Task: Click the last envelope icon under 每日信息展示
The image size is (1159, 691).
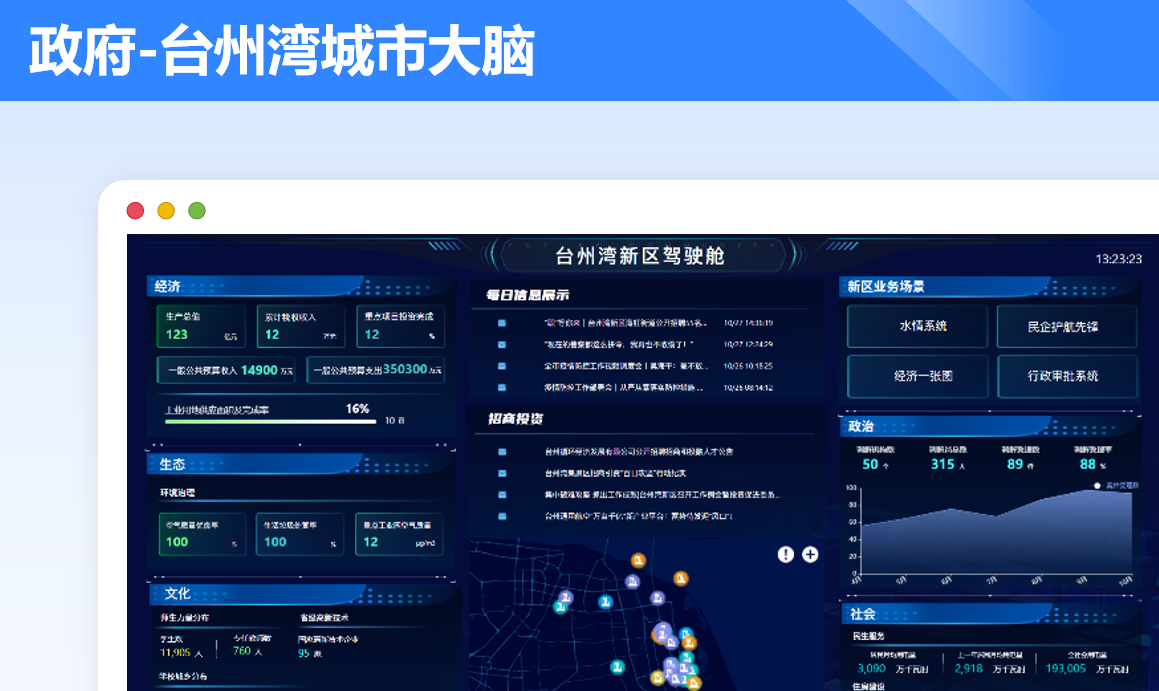Action: click(x=502, y=387)
